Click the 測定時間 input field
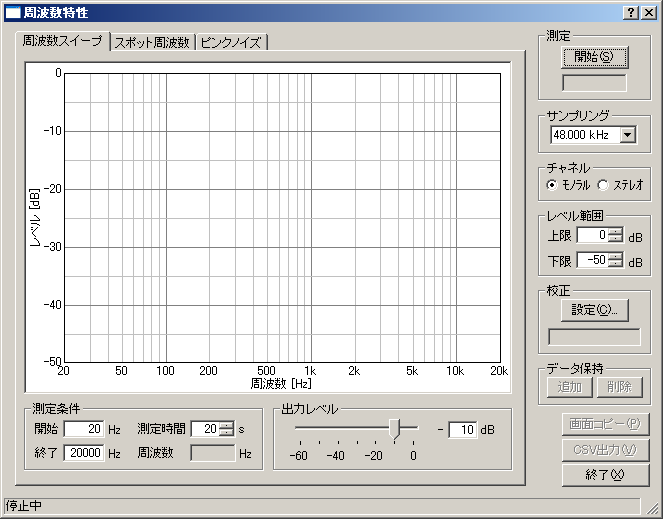The image size is (663, 519). click(x=205, y=429)
